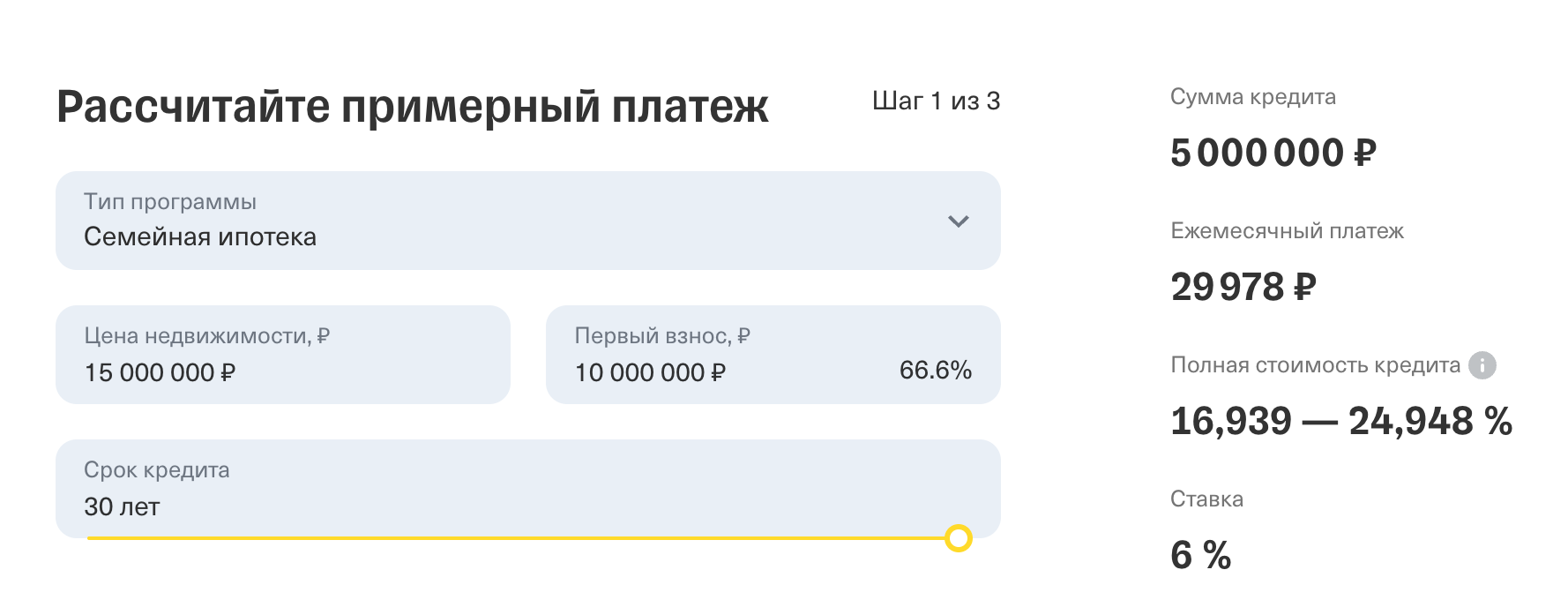Click the Рассчитайте примерный платеж heading
The image size is (1568, 600).
tap(413, 107)
